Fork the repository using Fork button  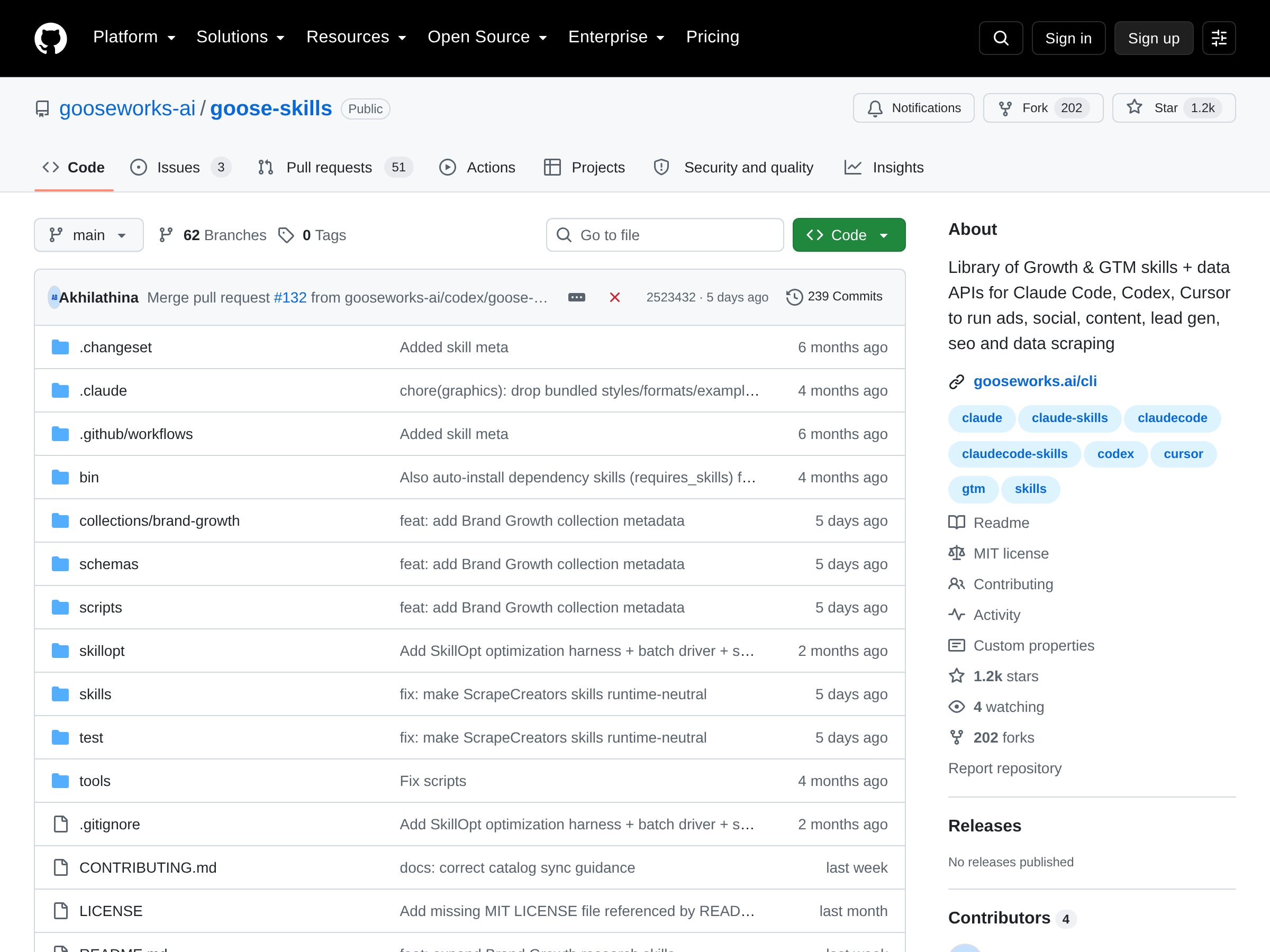pos(1042,108)
